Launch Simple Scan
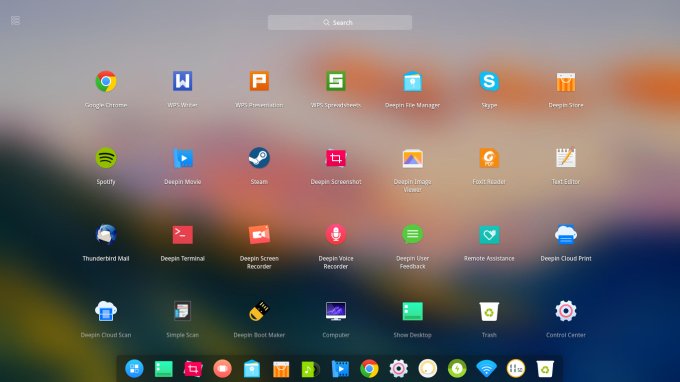Screen dimensions: 680x382 [183, 311]
